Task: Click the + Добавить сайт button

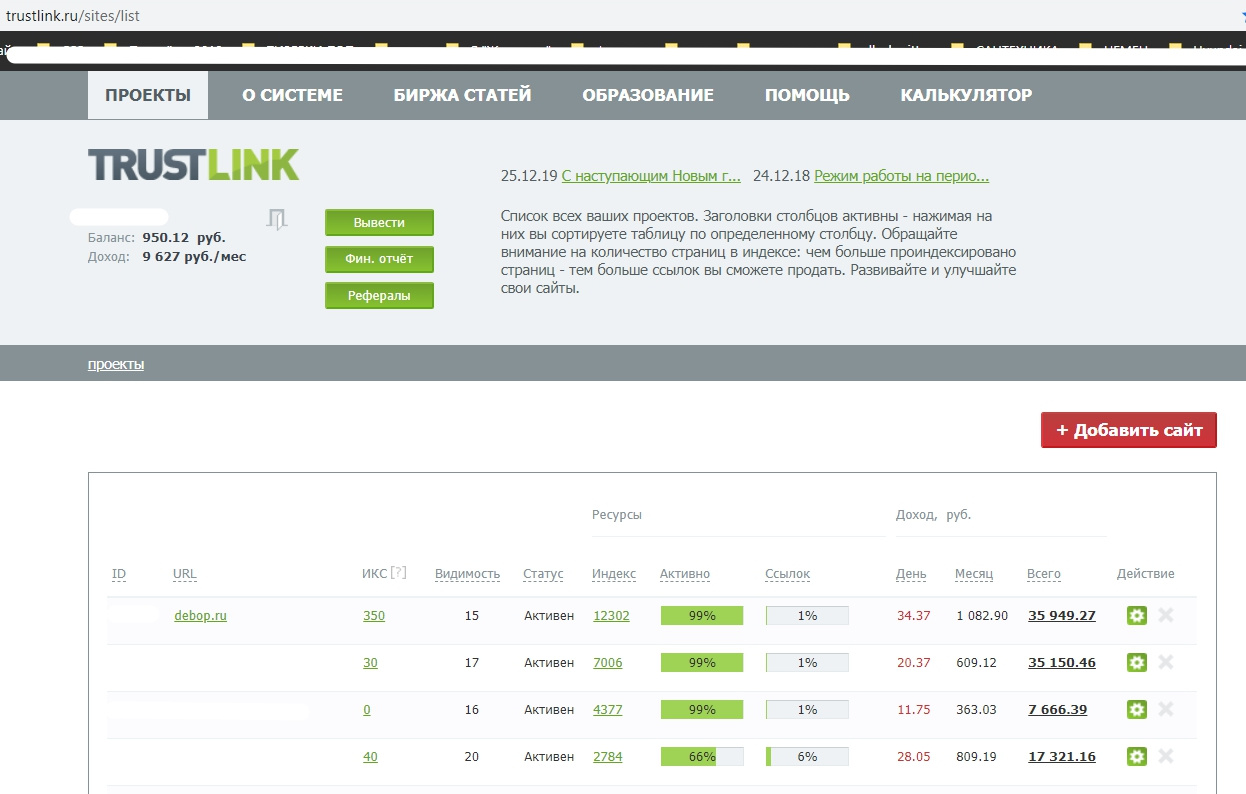Action: (1129, 430)
